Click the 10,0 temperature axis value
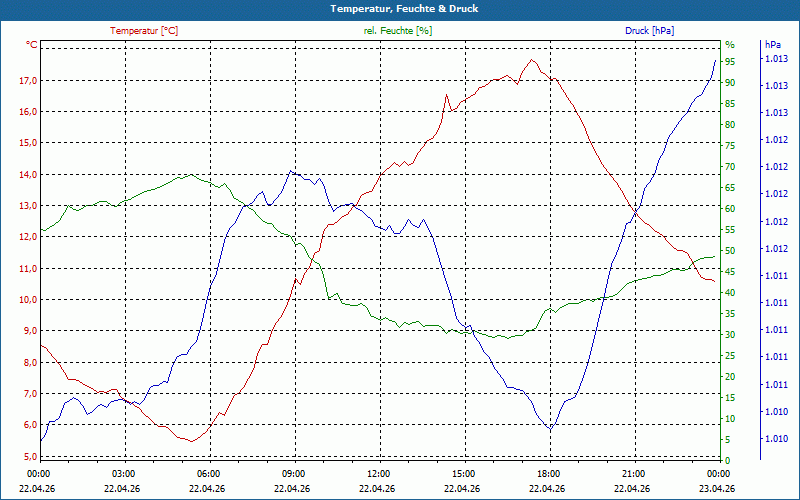The width and height of the screenshot is (800, 500). point(28,299)
